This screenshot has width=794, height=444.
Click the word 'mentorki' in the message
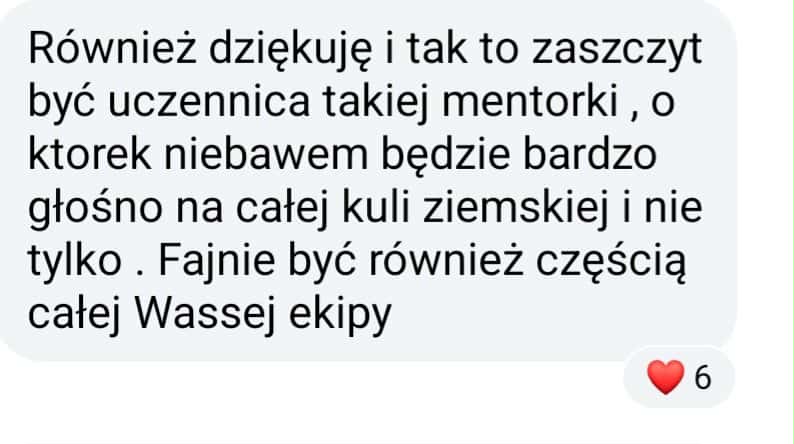(x=530, y=102)
